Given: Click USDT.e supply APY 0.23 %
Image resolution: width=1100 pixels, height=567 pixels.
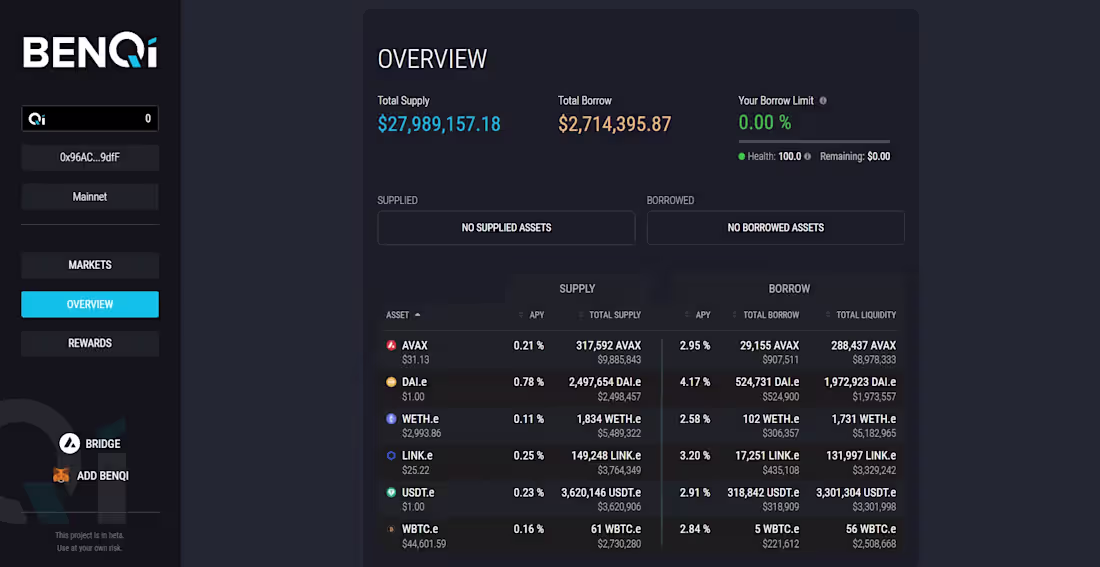Looking at the screenshot, I should tap(528, 493).
